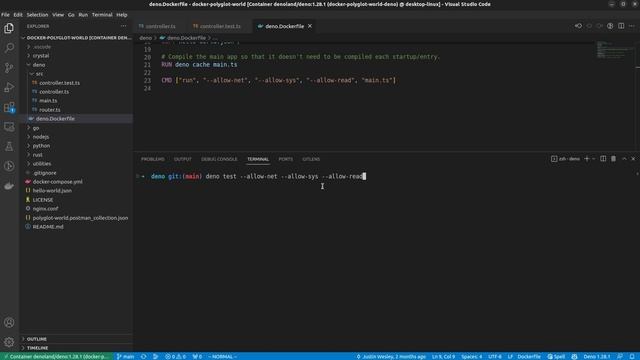This screenshot has height=360, width=640.
Task: Open the Testing flask view
Action: click(9, 147)
